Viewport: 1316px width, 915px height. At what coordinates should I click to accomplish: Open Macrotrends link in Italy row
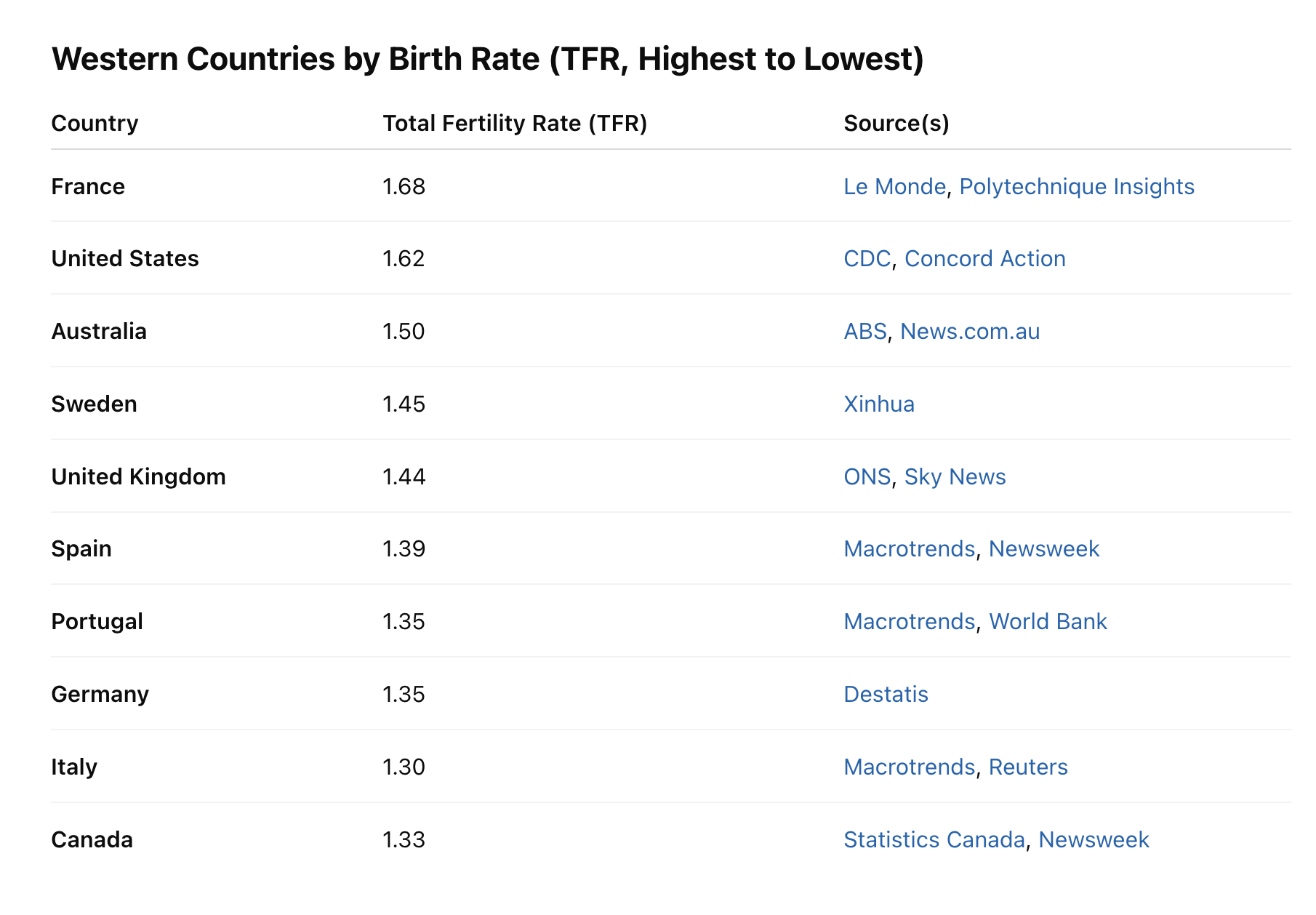point(910,767)
